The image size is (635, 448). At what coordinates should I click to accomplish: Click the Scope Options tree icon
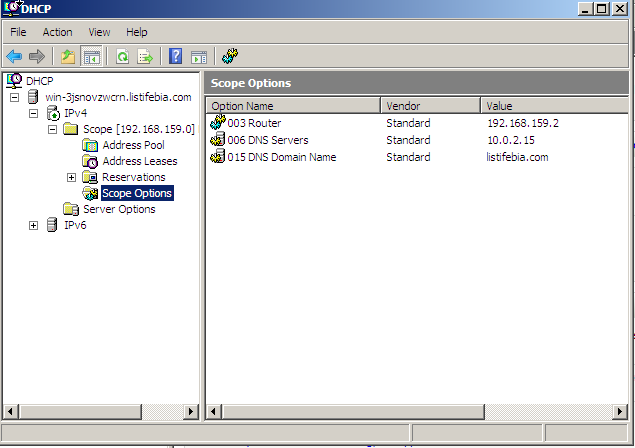pyautogui.click(x=90, y=193)
